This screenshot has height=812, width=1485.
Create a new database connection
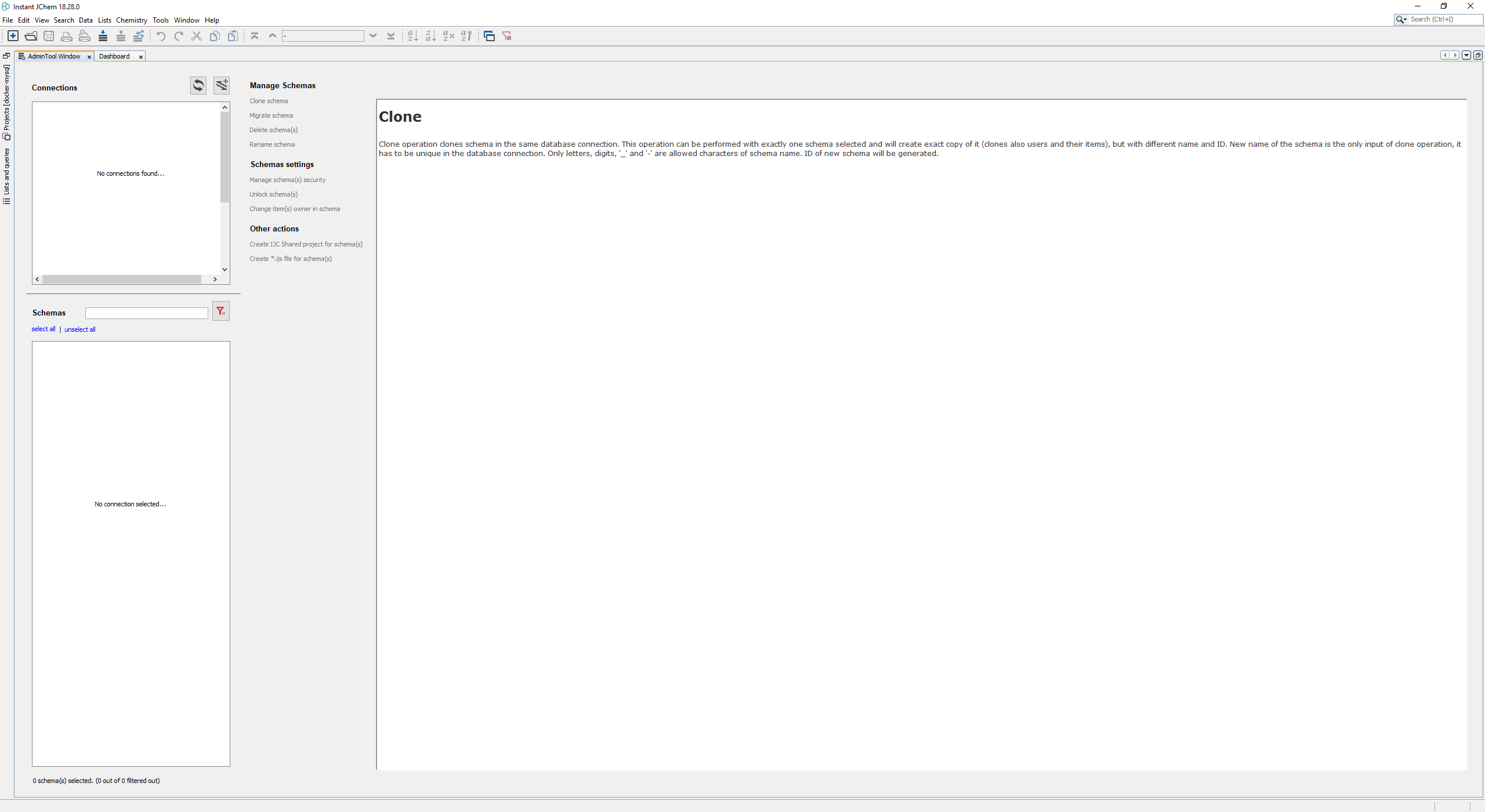(222, 85)
